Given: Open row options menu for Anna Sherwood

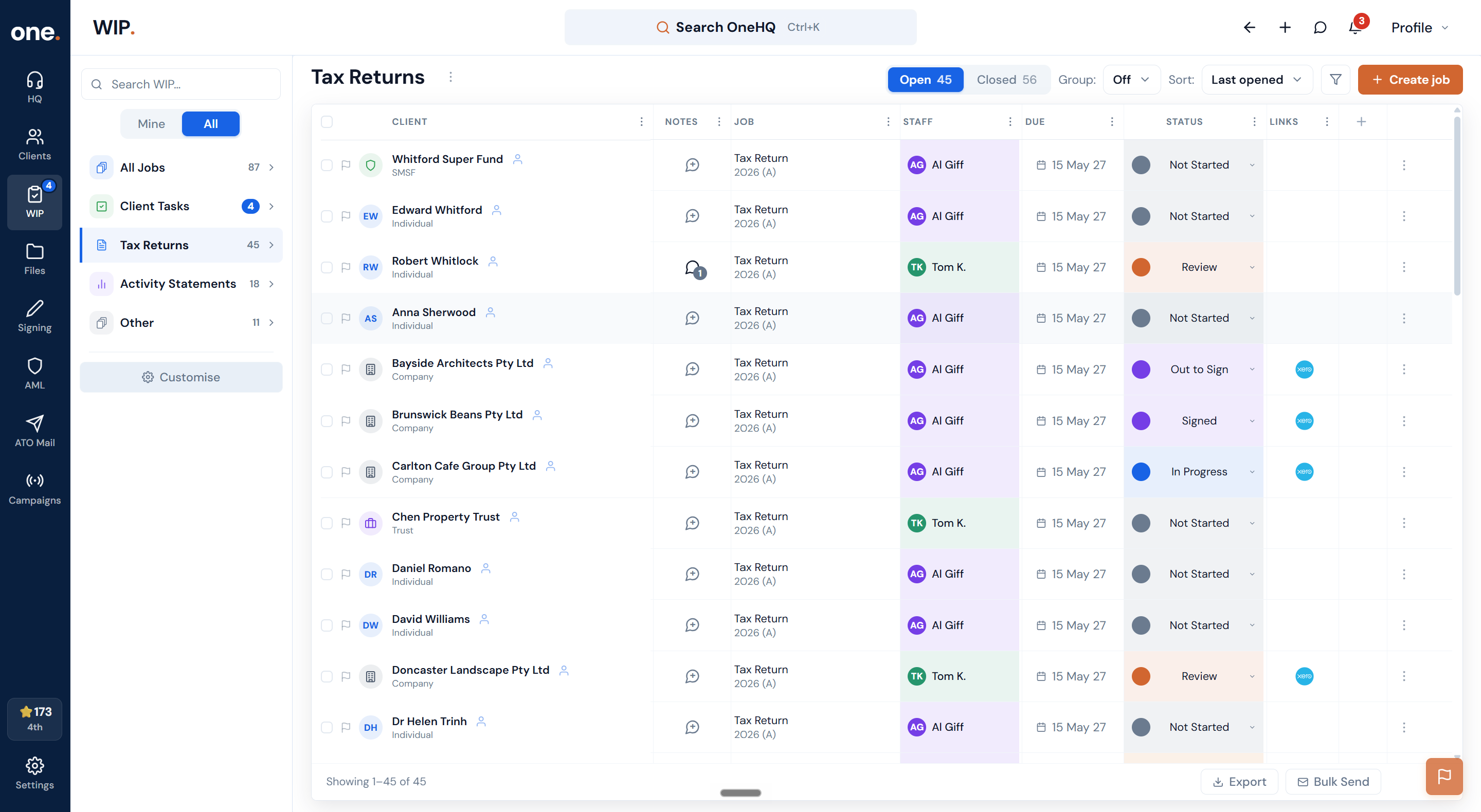Looking at the screenshot, I should tap(1404, 318).
